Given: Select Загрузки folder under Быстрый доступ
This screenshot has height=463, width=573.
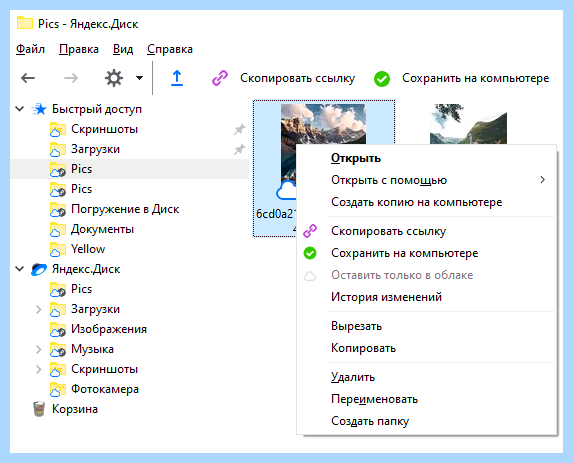Looking at the screenshot, I should pyautogui.click(x=95, y=149).
